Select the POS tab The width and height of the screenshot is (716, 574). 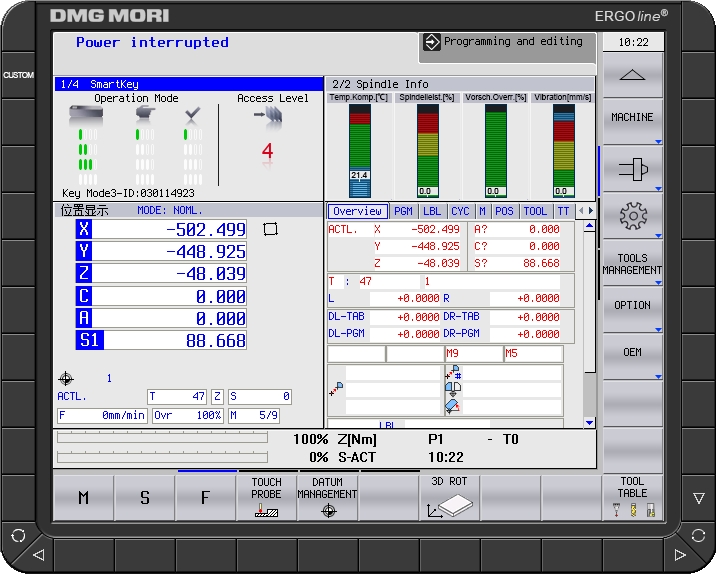tap(504, 211)
